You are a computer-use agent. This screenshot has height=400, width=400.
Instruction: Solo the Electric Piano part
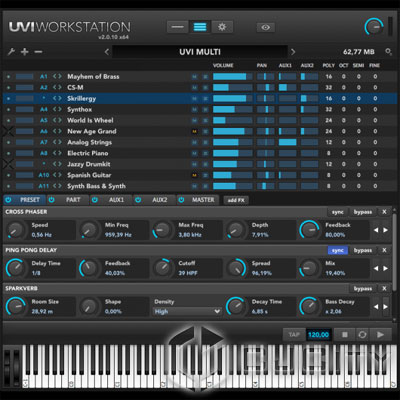pyautogui.click(x=205, y=153)
